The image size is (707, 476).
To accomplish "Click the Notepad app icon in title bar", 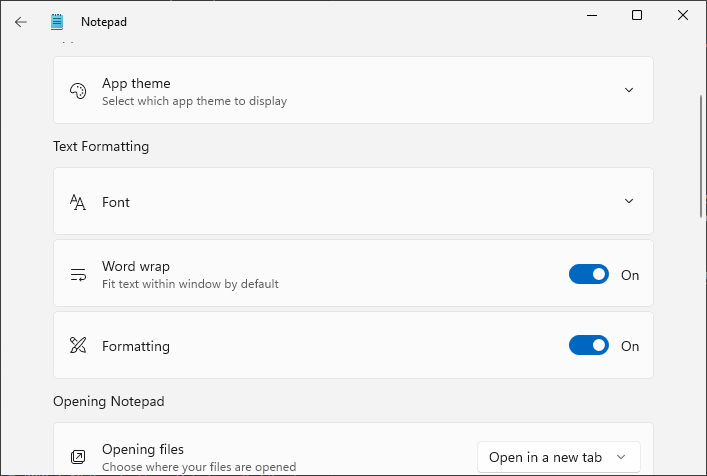I will click(57, 22).
